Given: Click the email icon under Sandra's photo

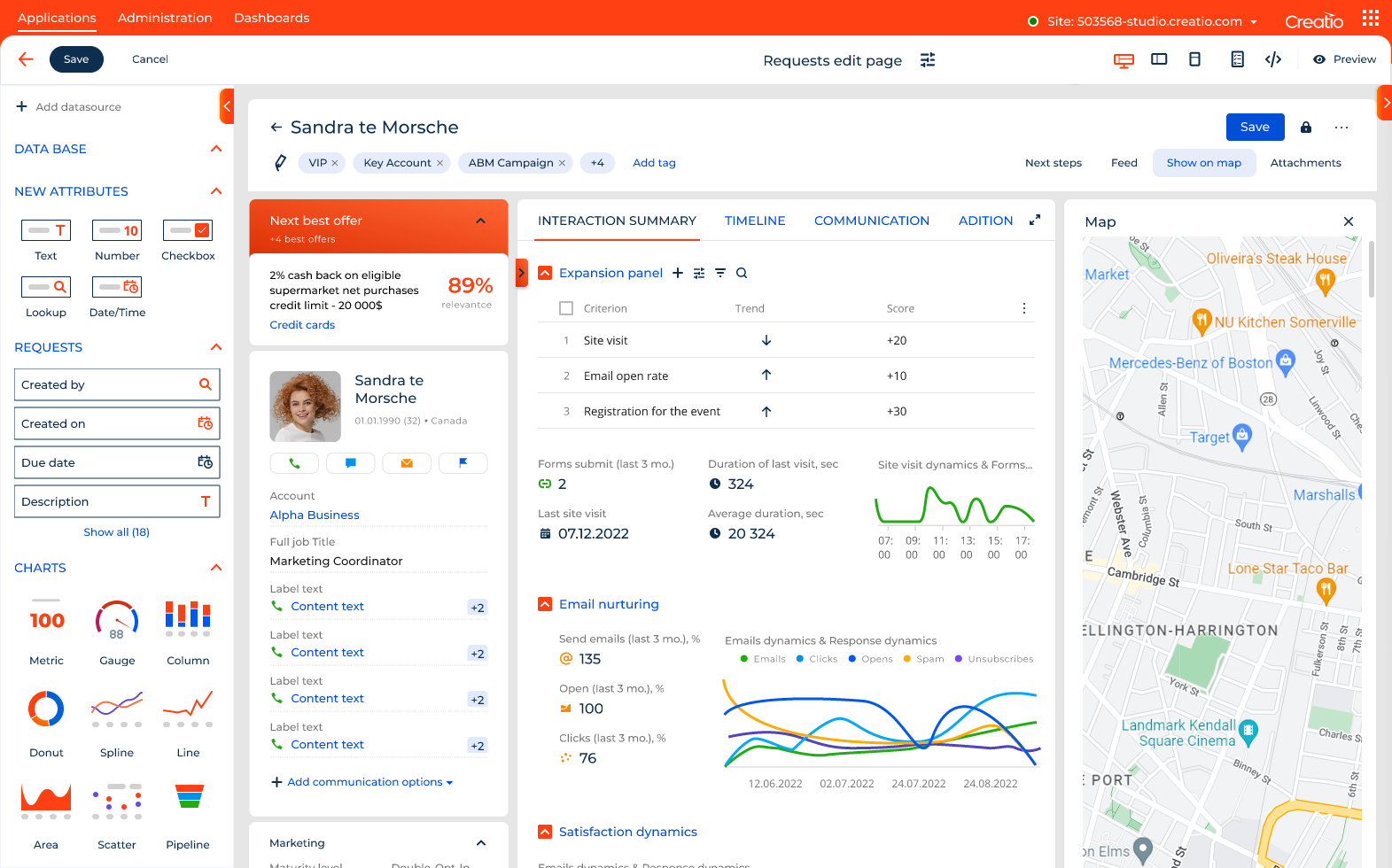Looking at the screenshot, I should click(407, 463).
